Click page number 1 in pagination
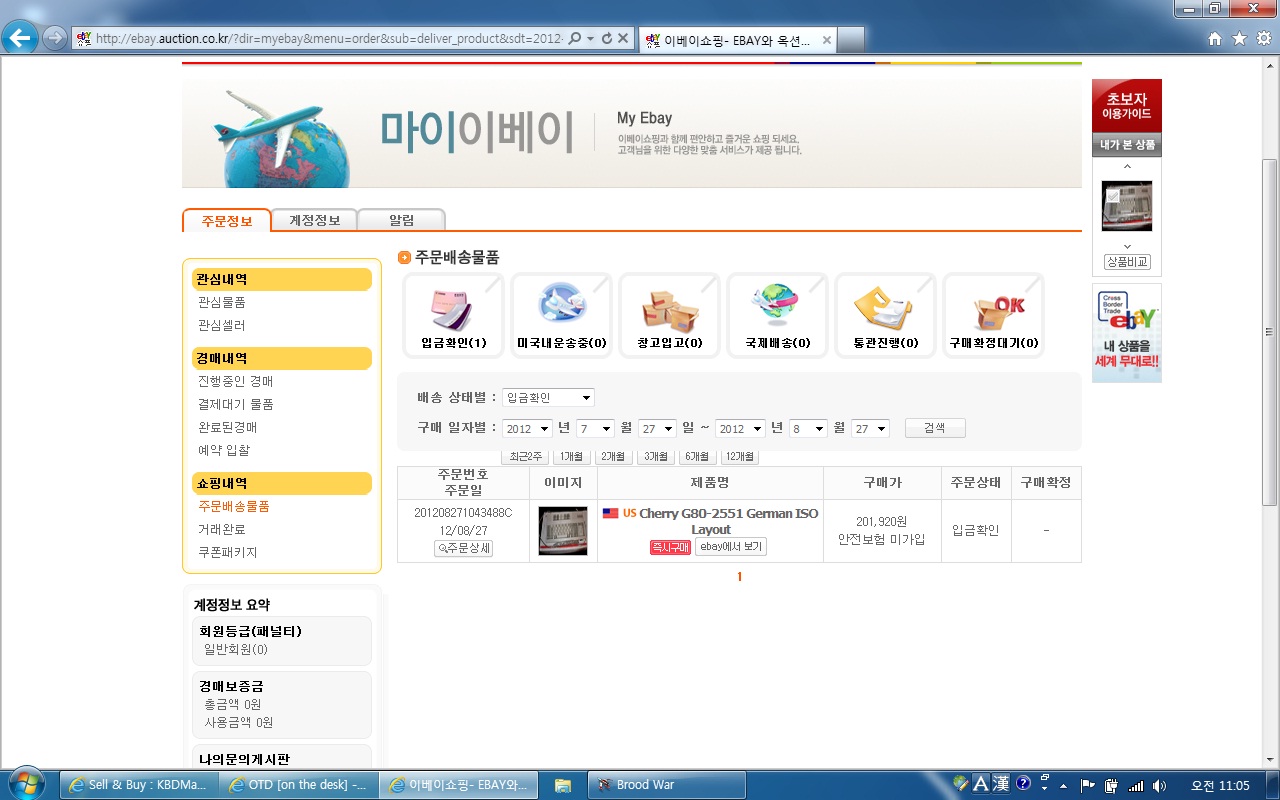 click(740, 577)
